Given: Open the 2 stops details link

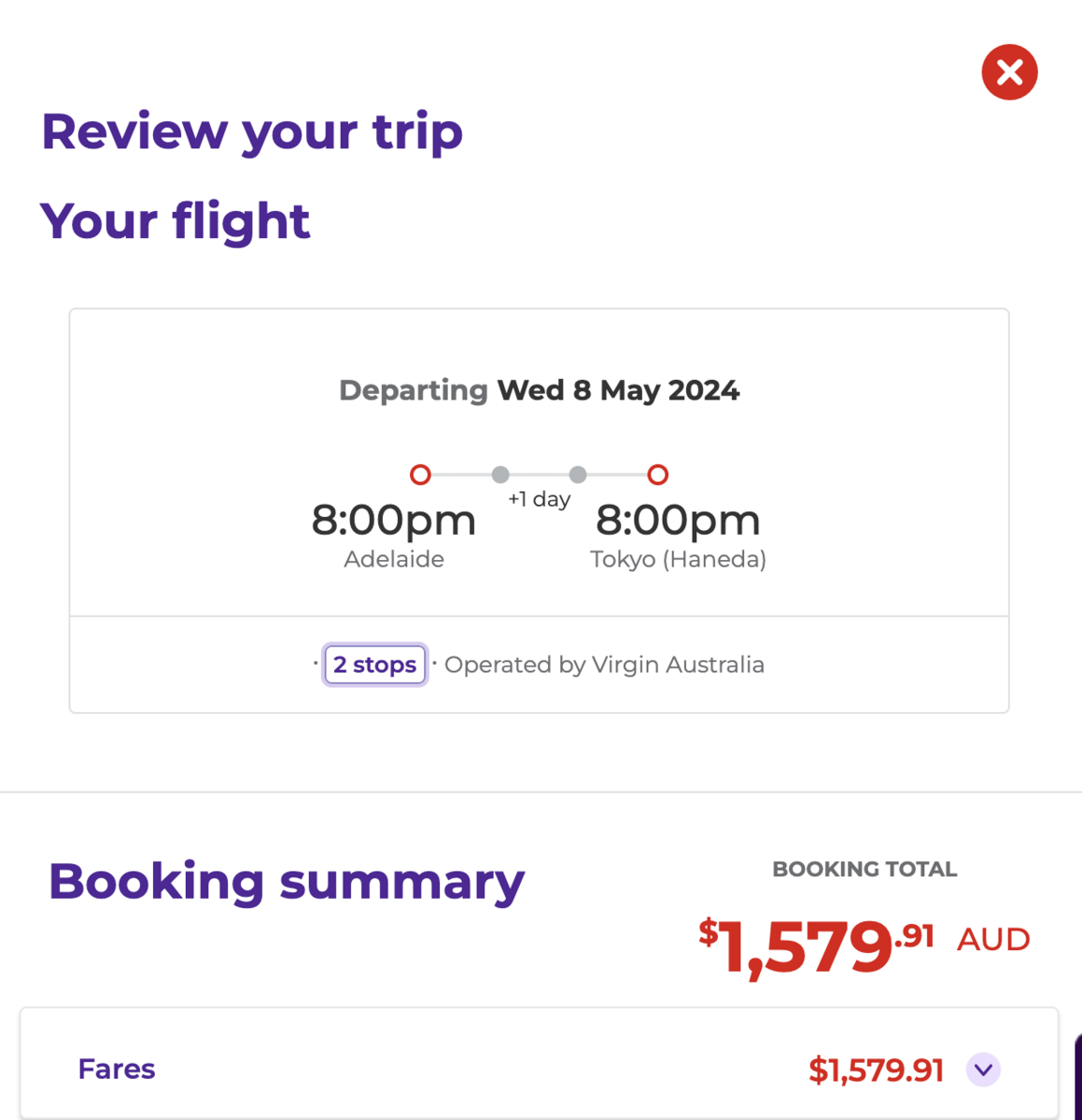Looking at the screenshot, I should 375,665.
